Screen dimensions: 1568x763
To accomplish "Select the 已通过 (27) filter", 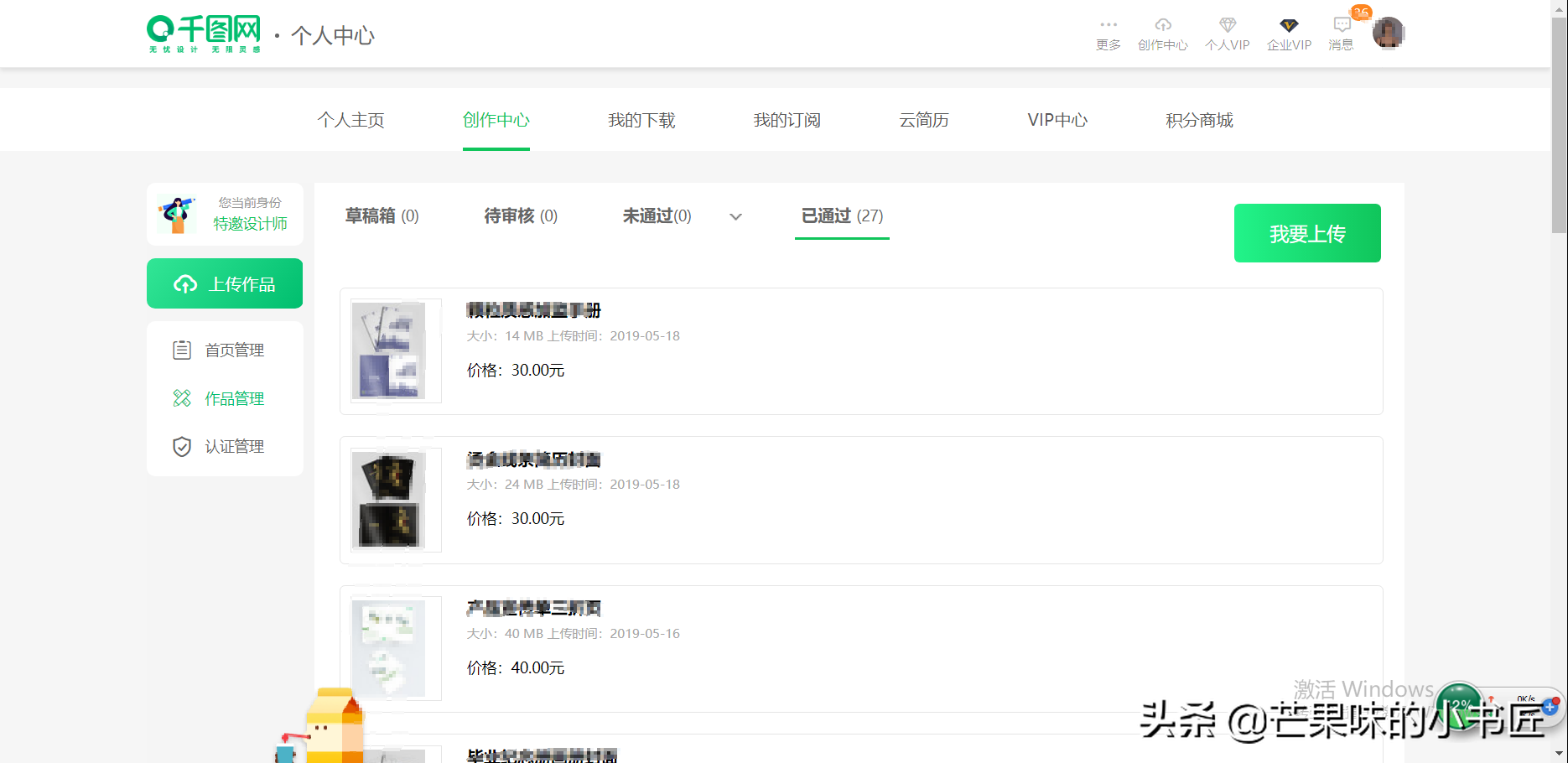I will click(841, 215).
